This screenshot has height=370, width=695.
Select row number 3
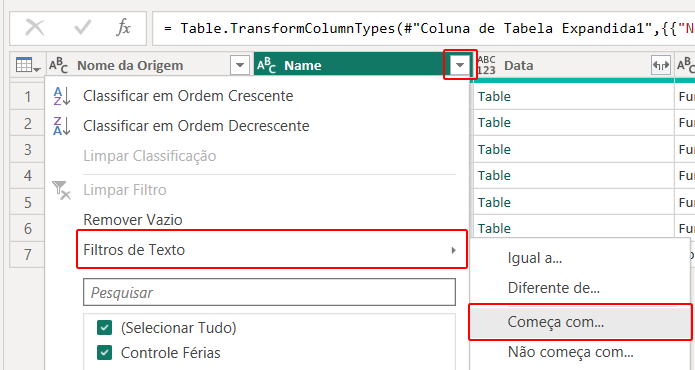tap(27, 149)
